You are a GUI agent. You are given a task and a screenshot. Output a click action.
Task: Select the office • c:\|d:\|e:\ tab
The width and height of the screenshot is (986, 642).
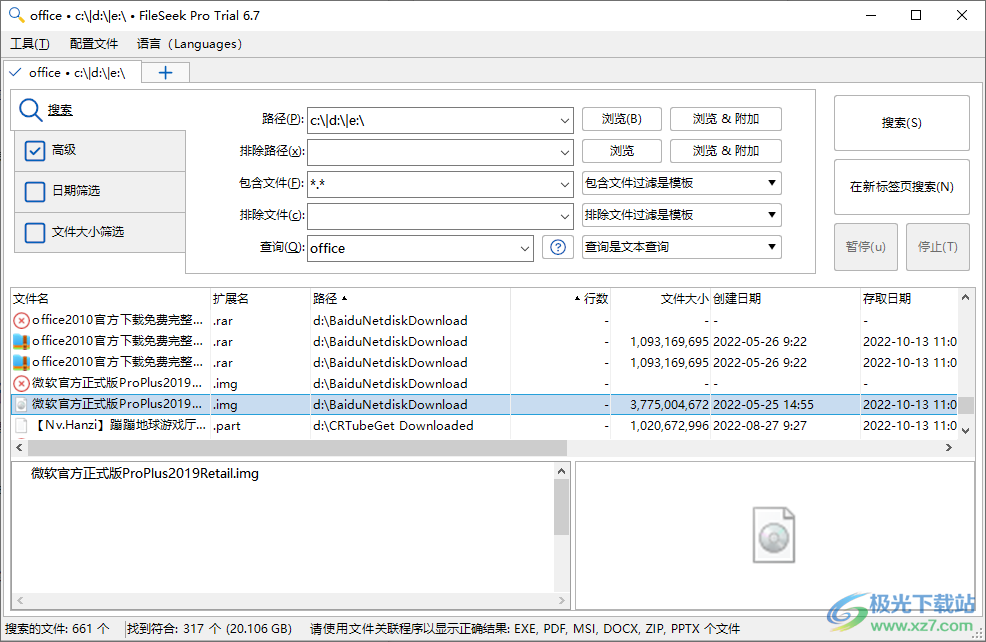tap(72, 73)
